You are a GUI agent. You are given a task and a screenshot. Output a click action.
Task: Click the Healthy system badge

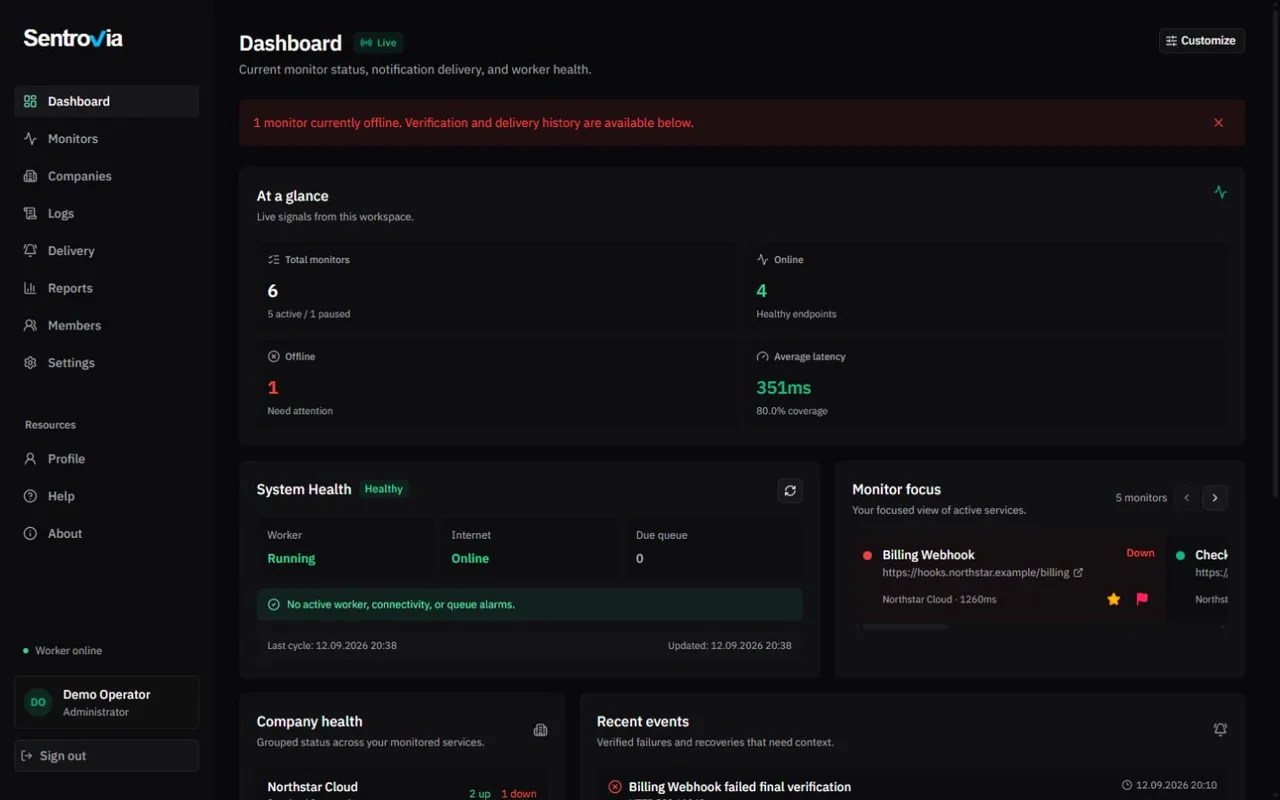click(x=384, y=489)
